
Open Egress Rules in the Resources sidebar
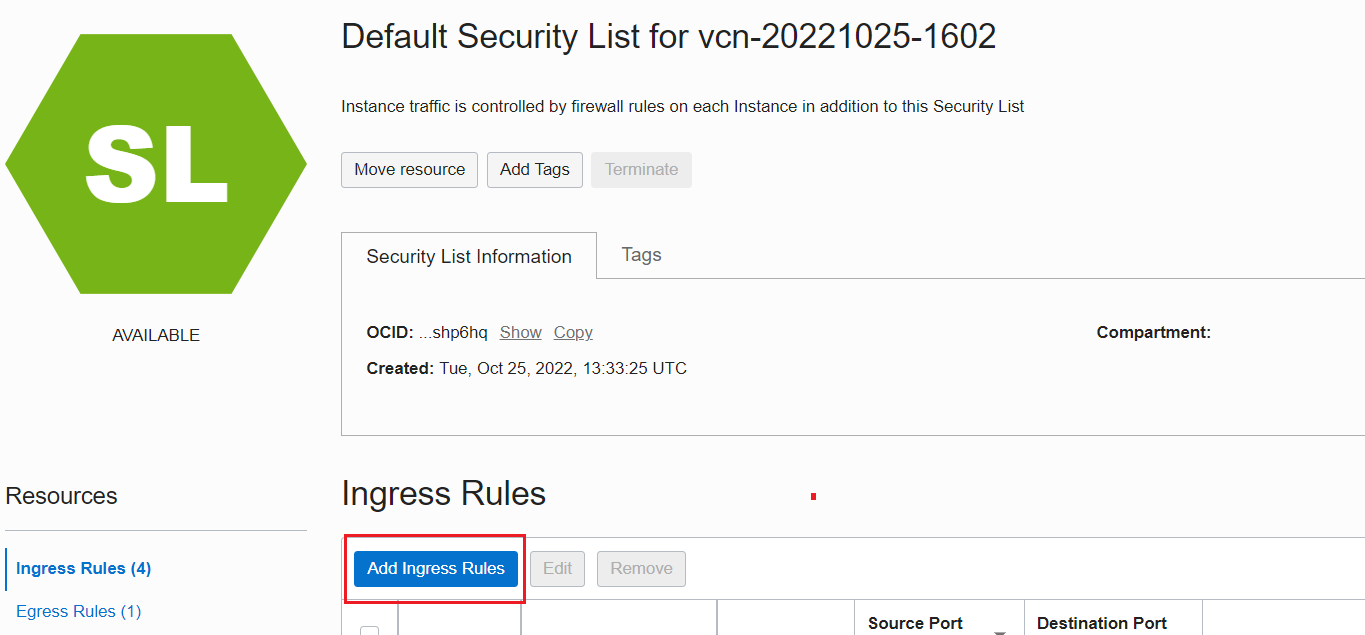pyautogui.click(x=79, y=611)
